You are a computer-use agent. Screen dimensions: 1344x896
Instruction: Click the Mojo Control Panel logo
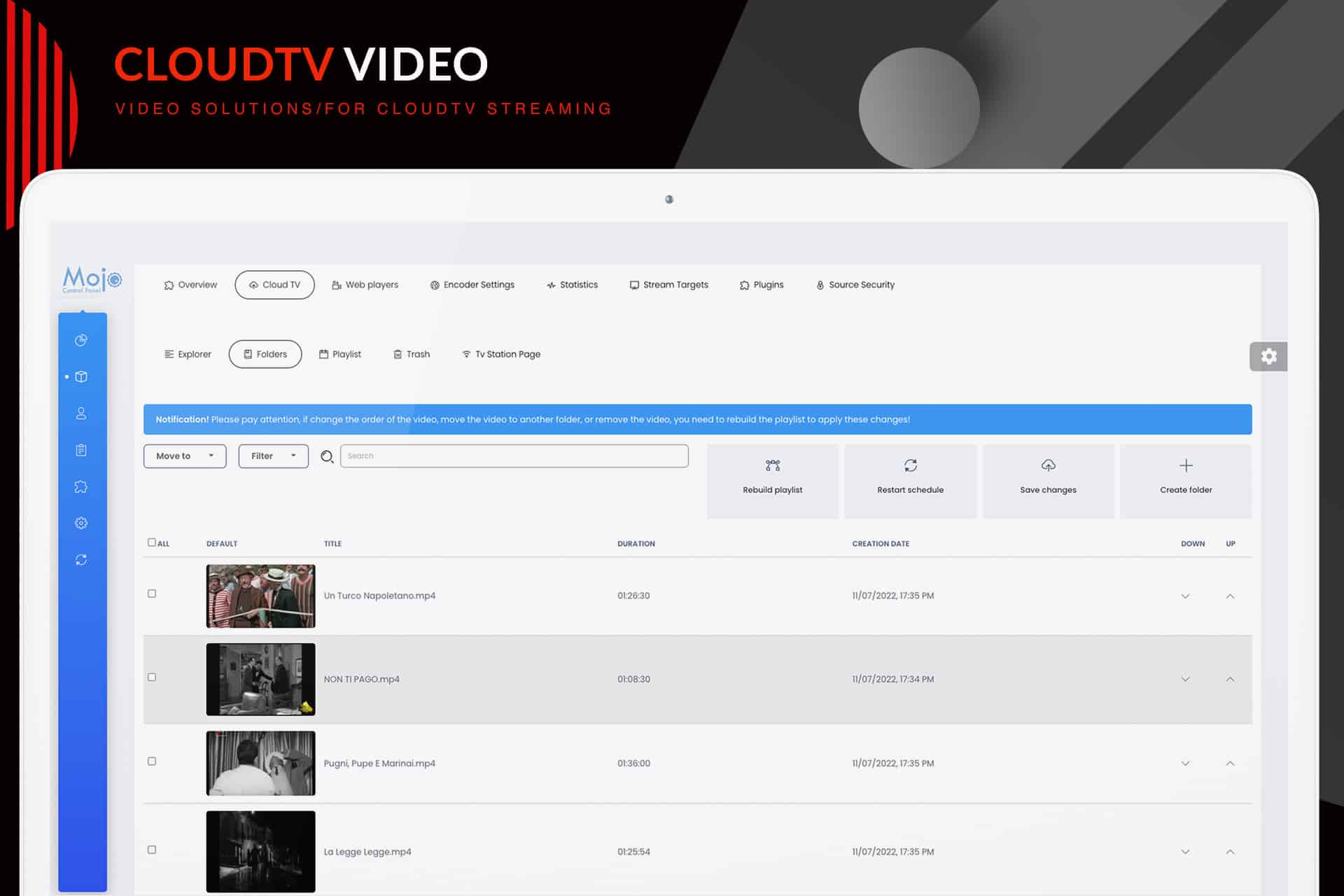click(92, 280)
